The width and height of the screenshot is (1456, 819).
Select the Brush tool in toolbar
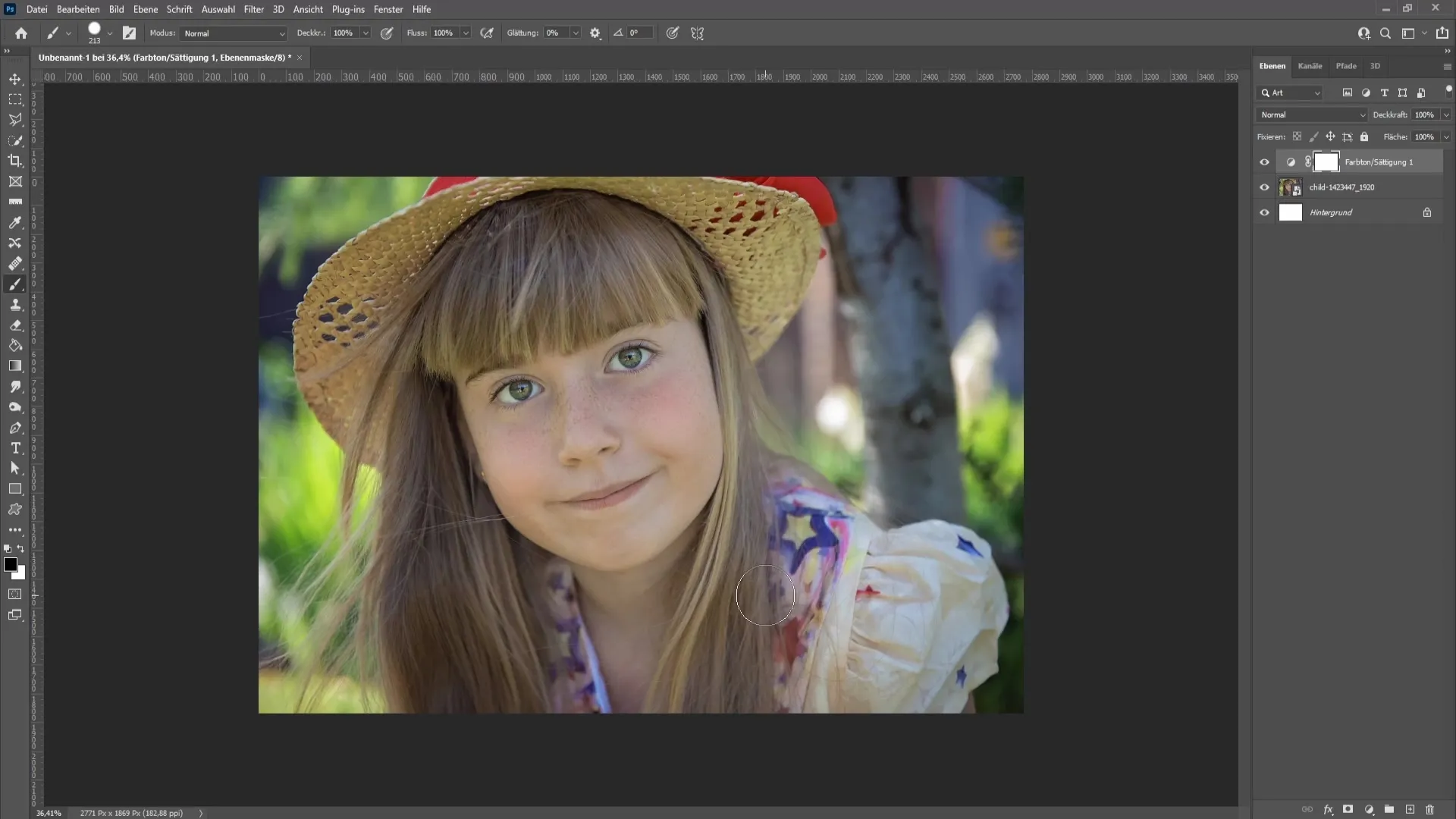[15, 283]
